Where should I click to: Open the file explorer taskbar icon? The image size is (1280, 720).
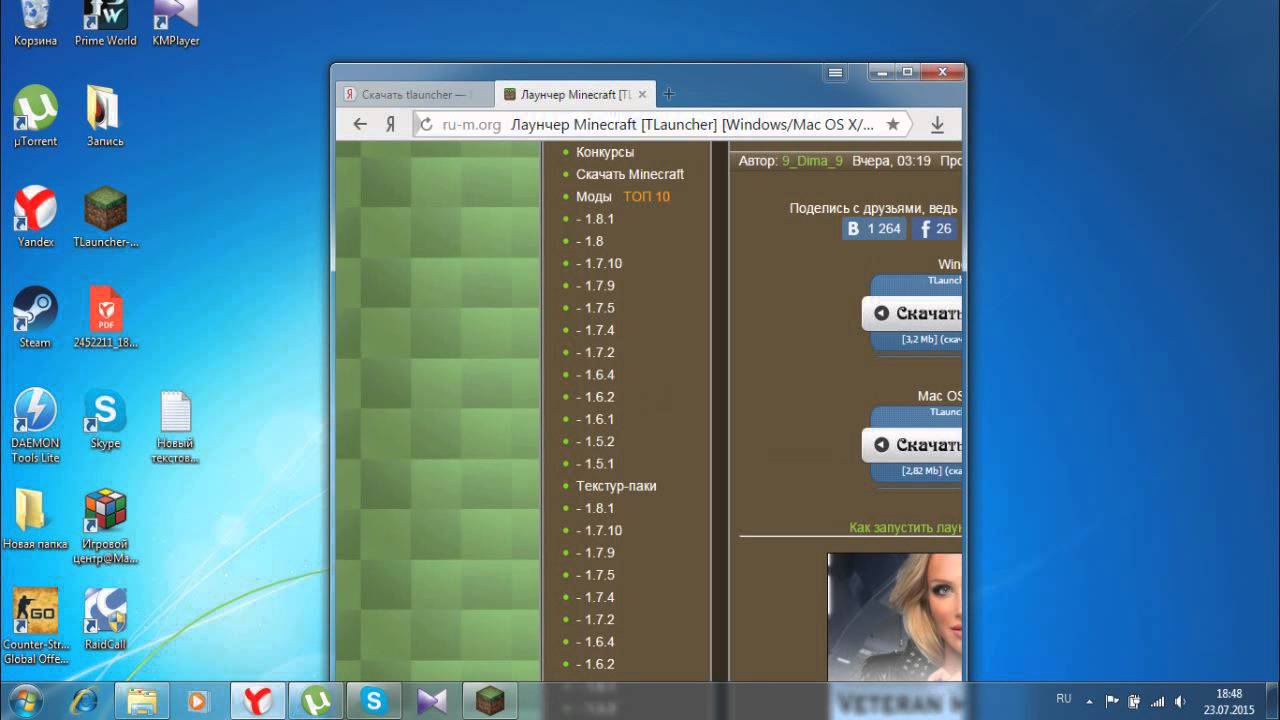coord(143,701)
